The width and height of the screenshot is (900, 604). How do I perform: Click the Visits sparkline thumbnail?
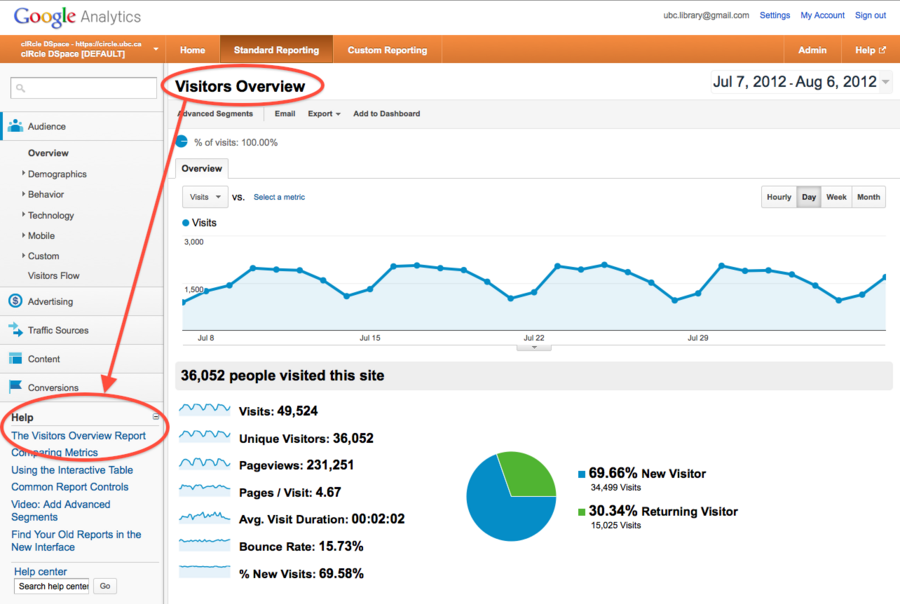click(203, 410)
